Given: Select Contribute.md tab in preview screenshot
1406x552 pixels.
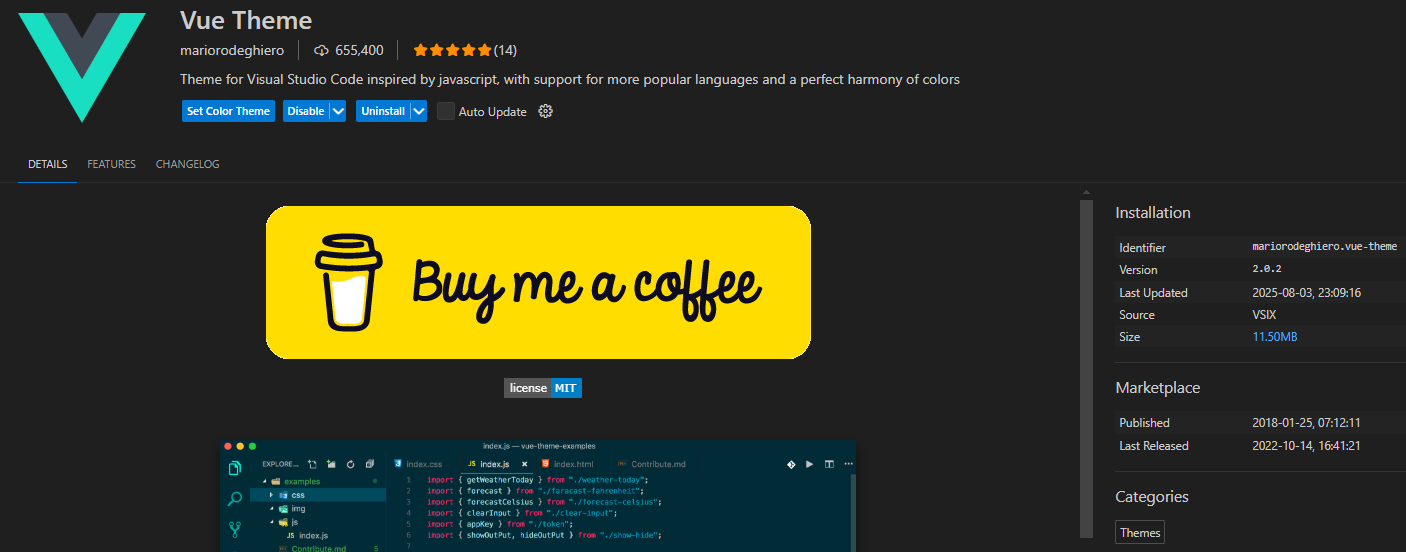Looking at the screenshot, I should point(651,464).
